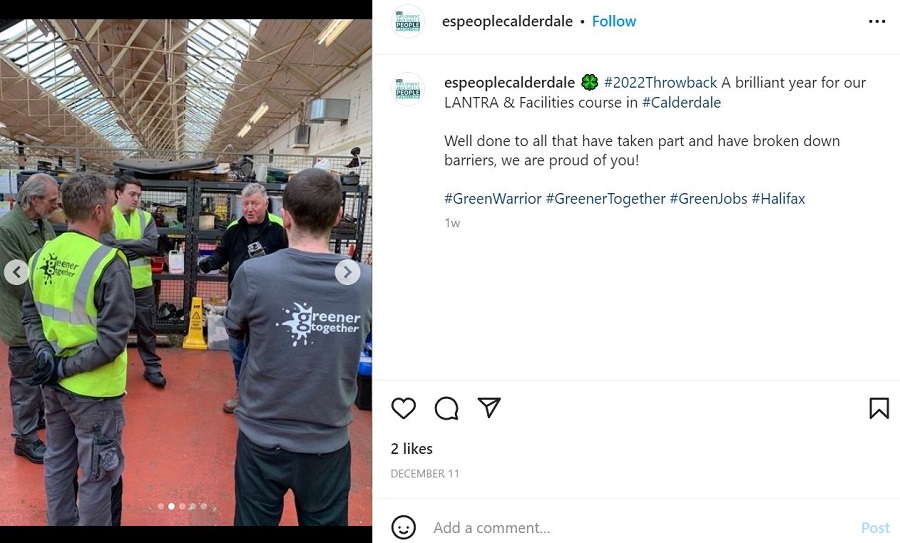Open espeoplecalderdale username in header
The width and height of the screenshot is (900, 543).
click(507, 21)
